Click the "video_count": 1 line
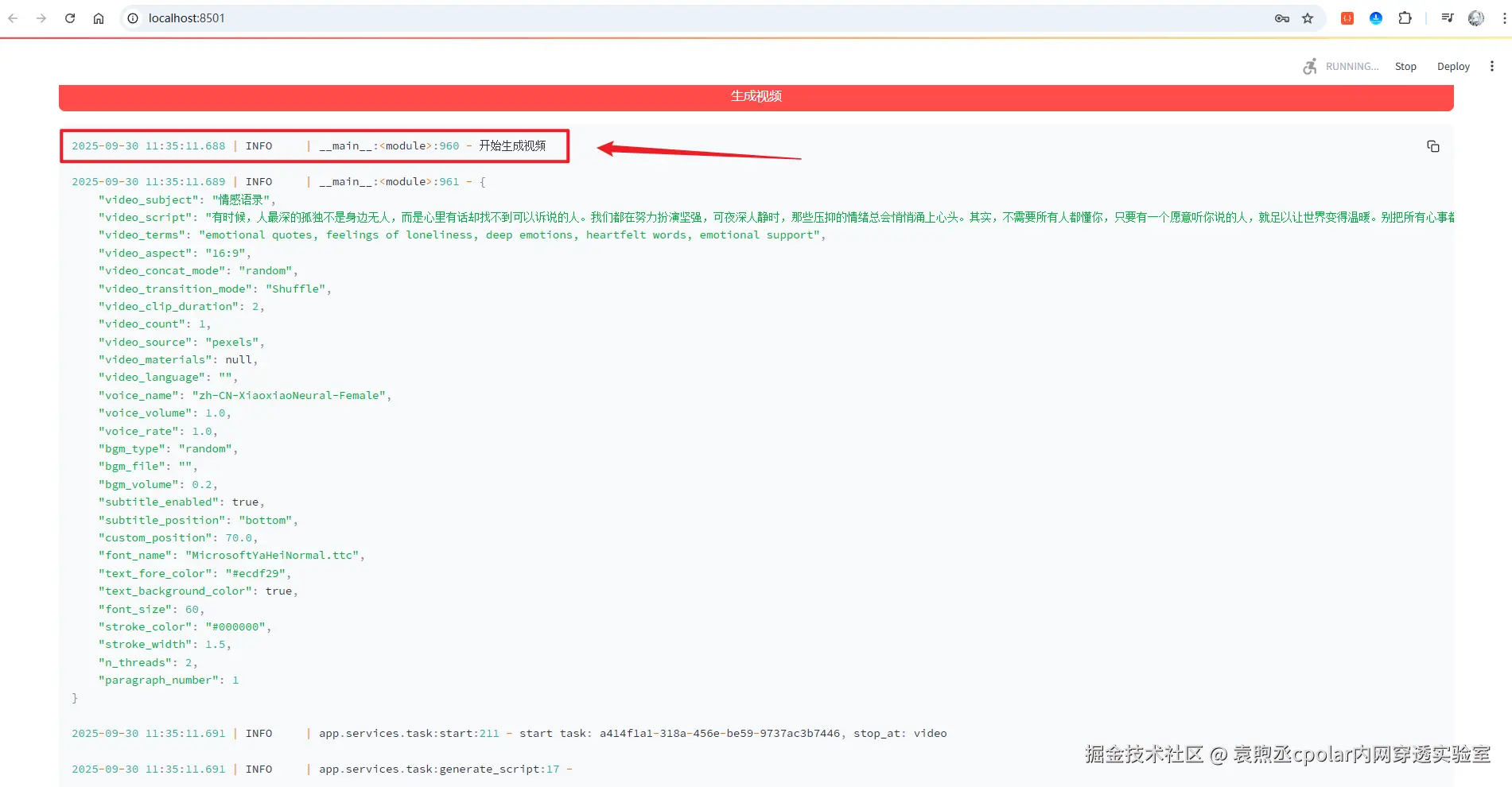This screenshot has width=1512, height=787. coord(155,324)
